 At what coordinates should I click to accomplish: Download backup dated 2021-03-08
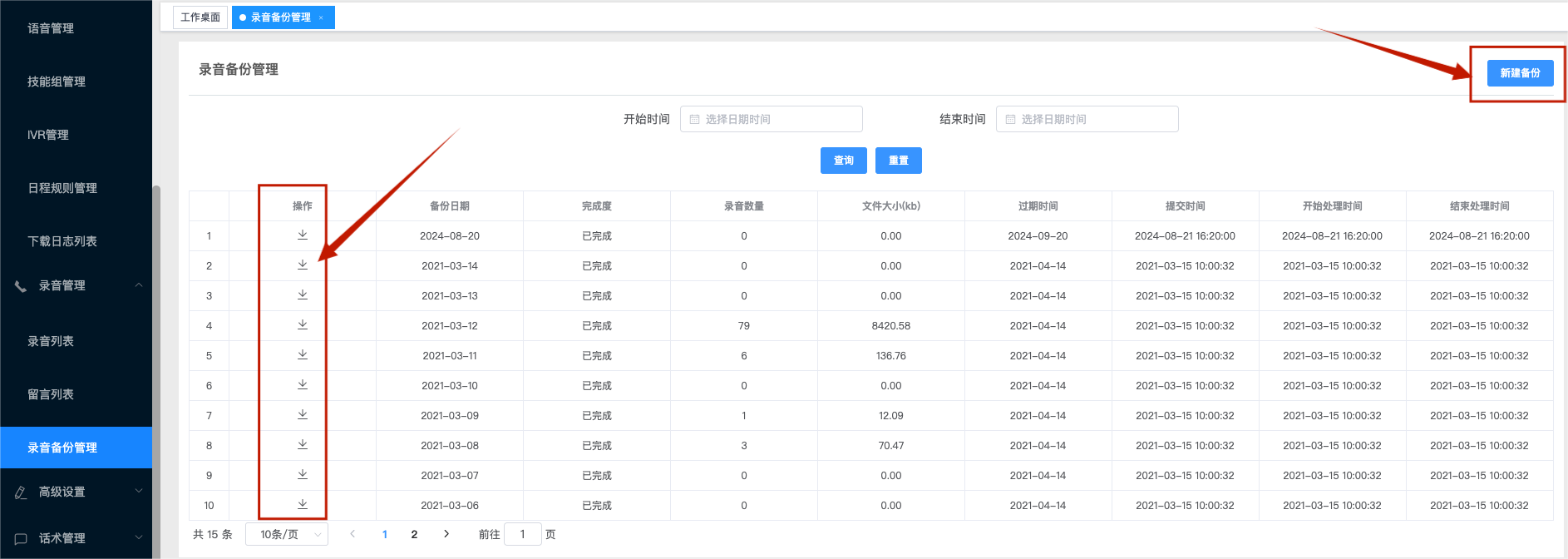(x=303, y=445)
